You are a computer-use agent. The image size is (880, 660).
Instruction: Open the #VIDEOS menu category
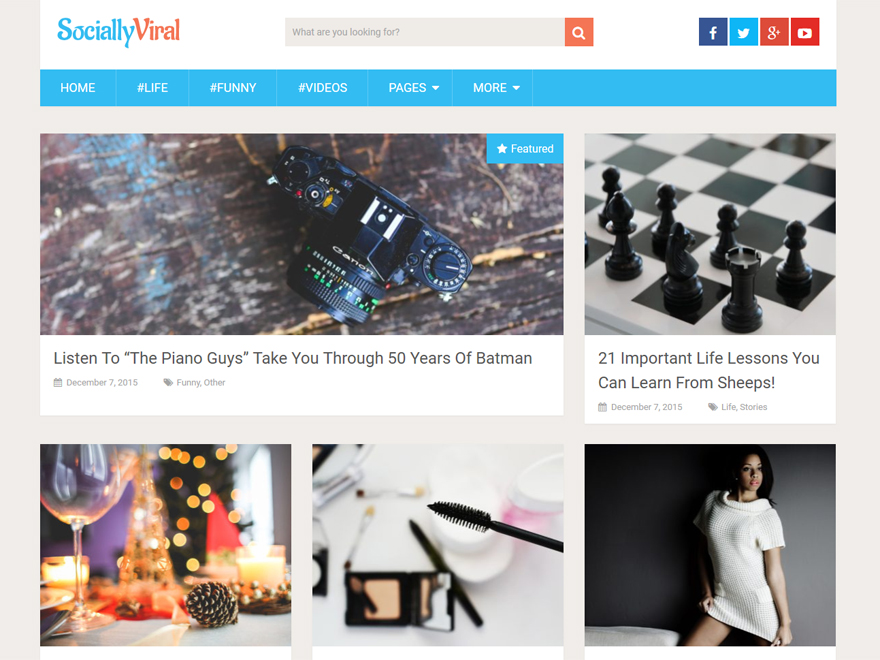323,88
